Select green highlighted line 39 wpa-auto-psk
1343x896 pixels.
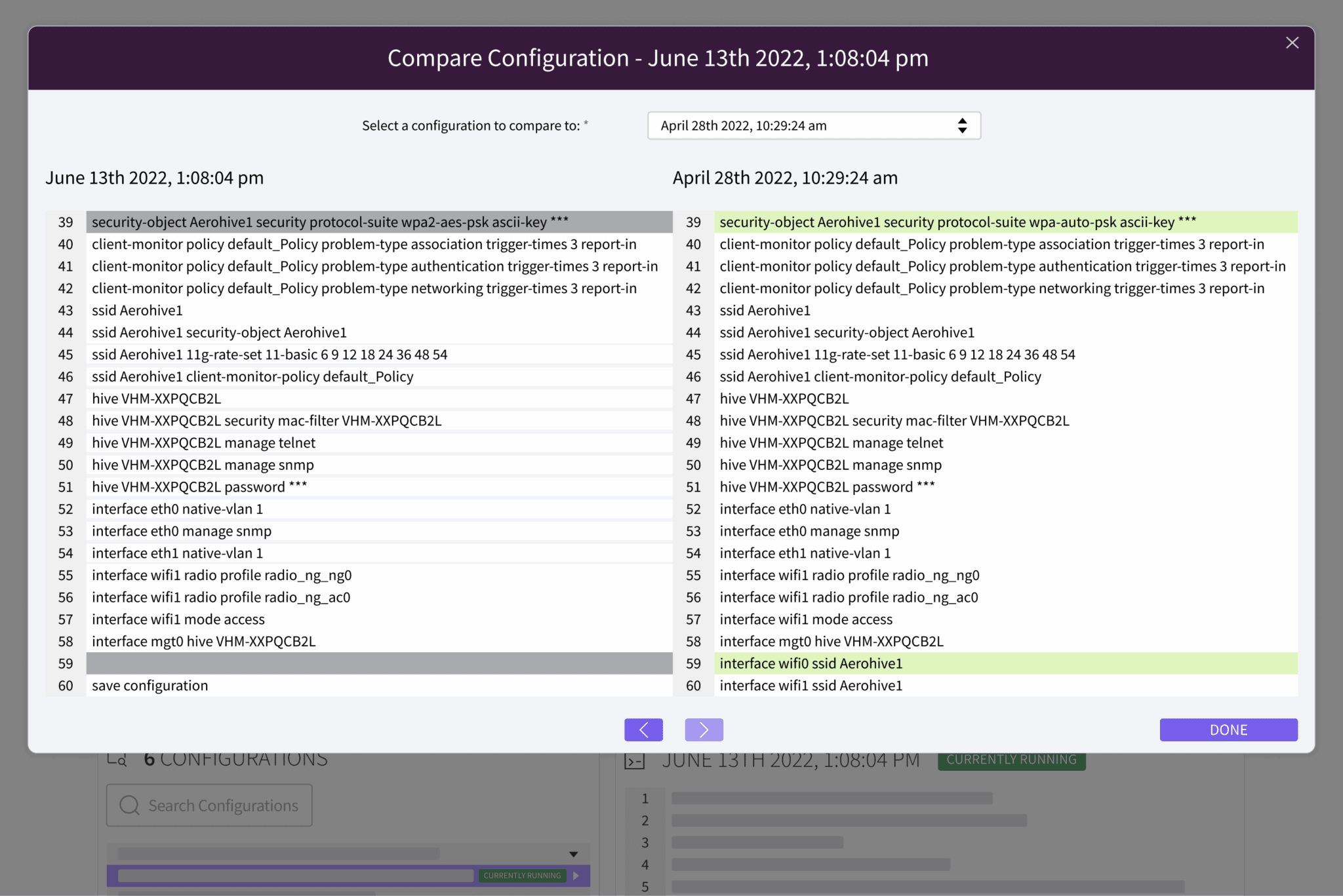pos(1005,222)
